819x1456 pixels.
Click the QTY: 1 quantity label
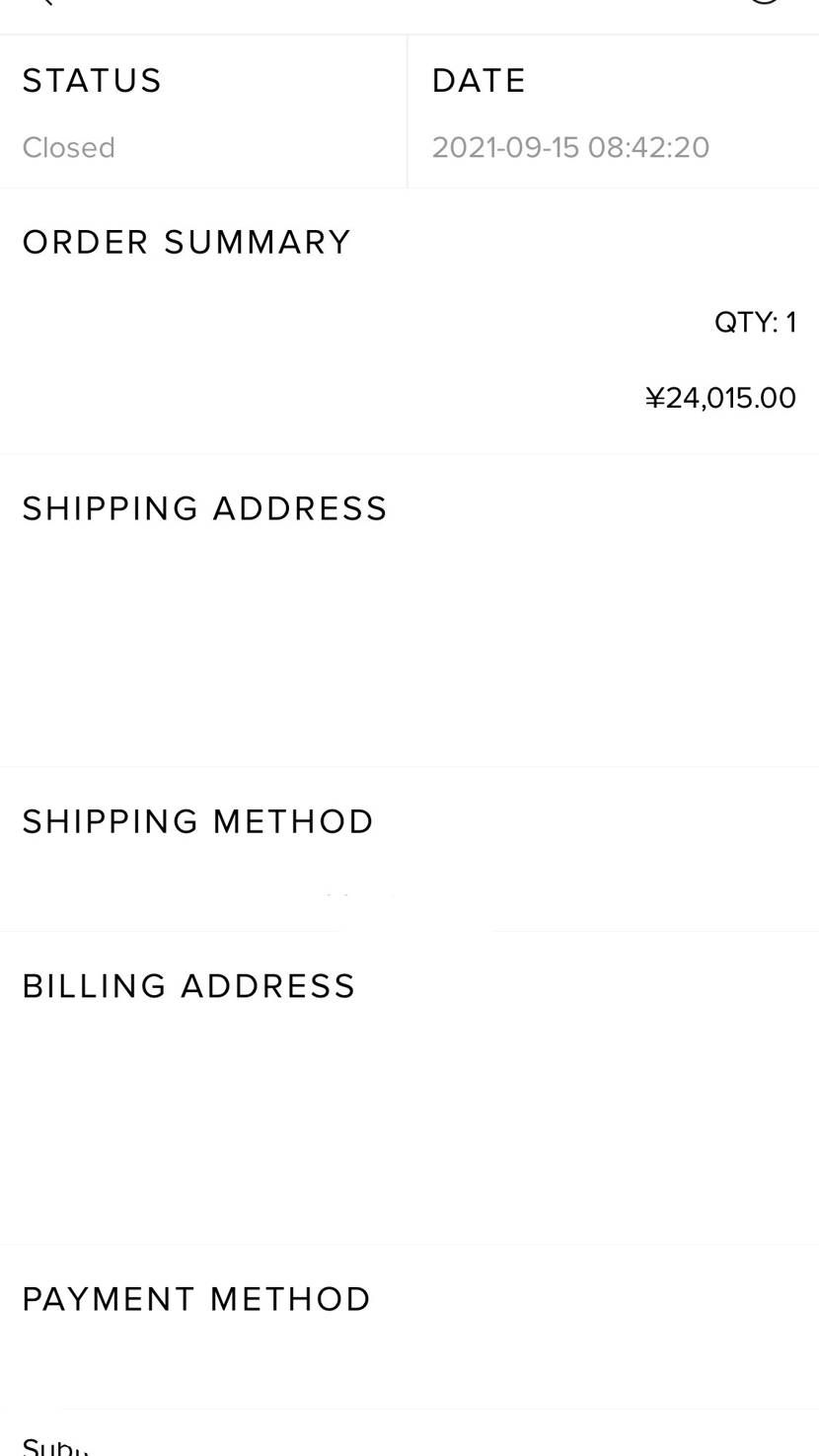(755, 323)
